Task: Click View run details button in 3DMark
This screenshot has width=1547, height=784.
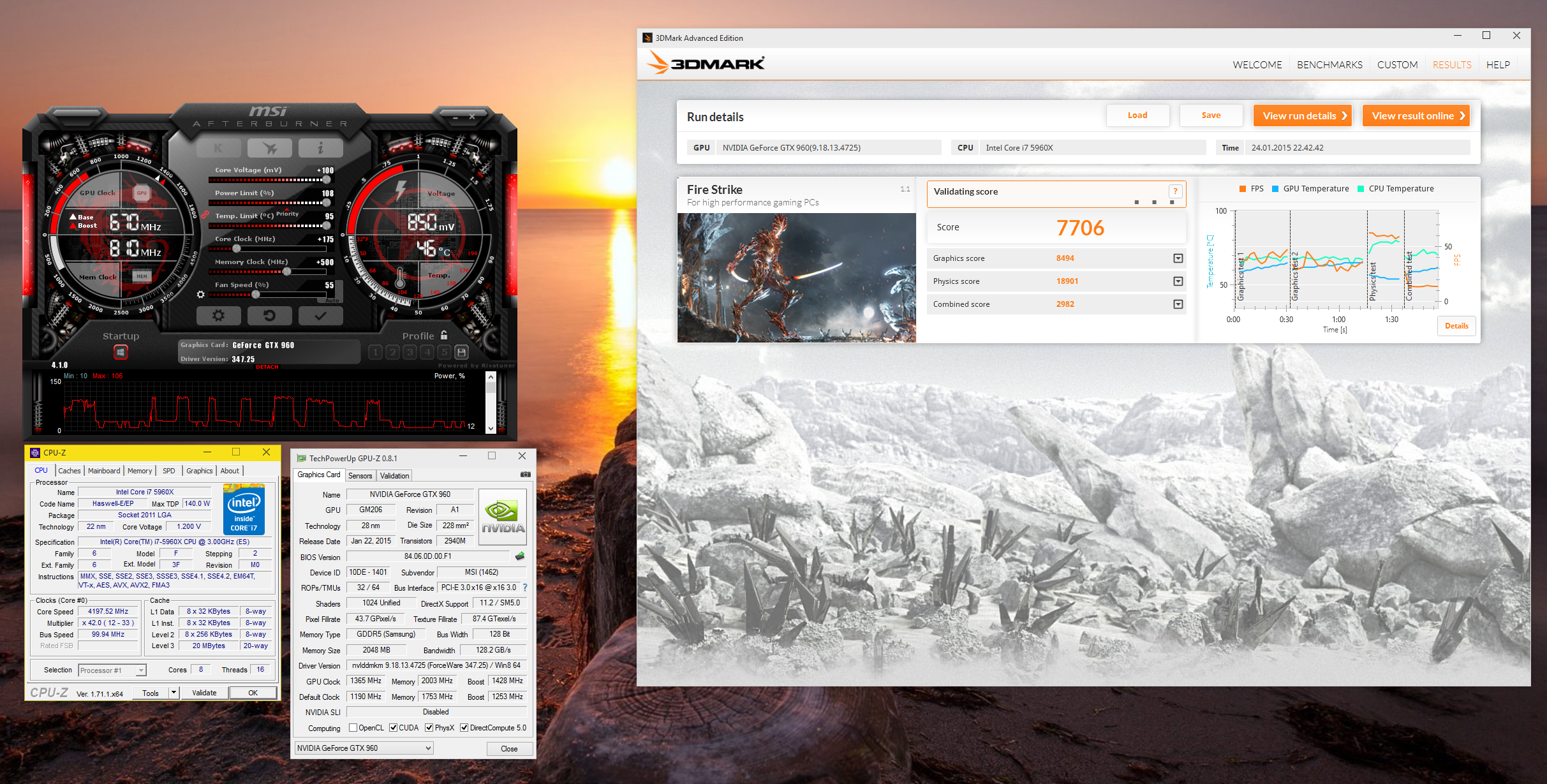Action: (x=1303, y=115)
